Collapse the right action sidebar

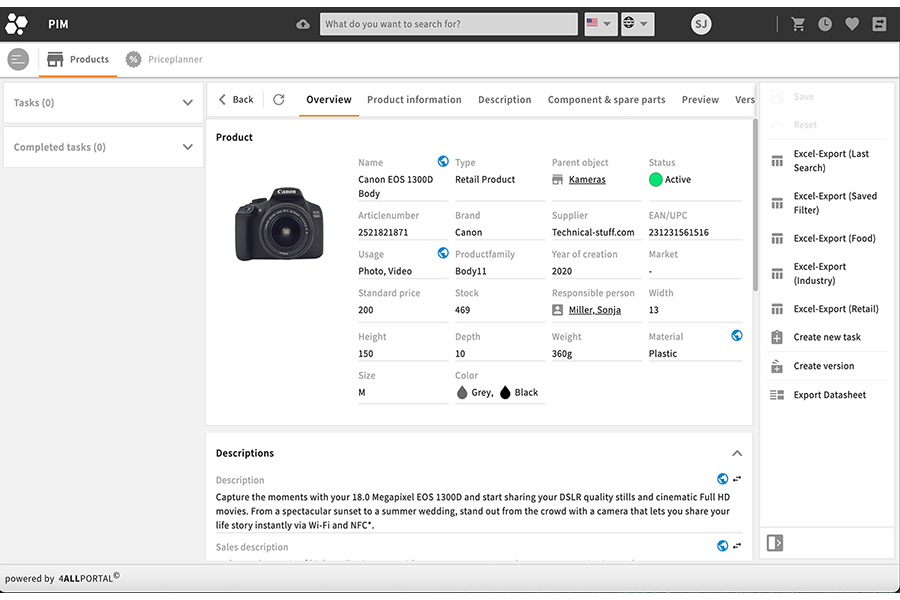pos(775,543)
